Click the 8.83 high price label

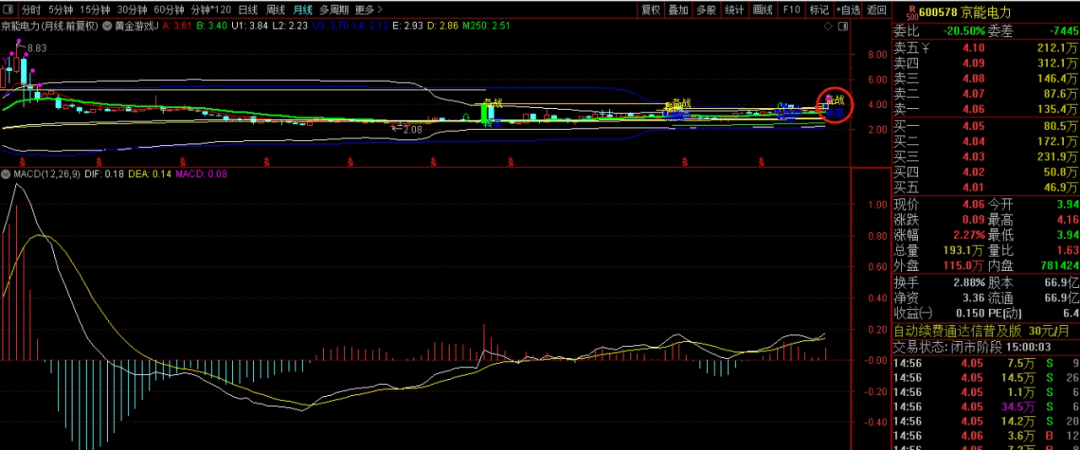pyautogui.click(x=37, y=48)
